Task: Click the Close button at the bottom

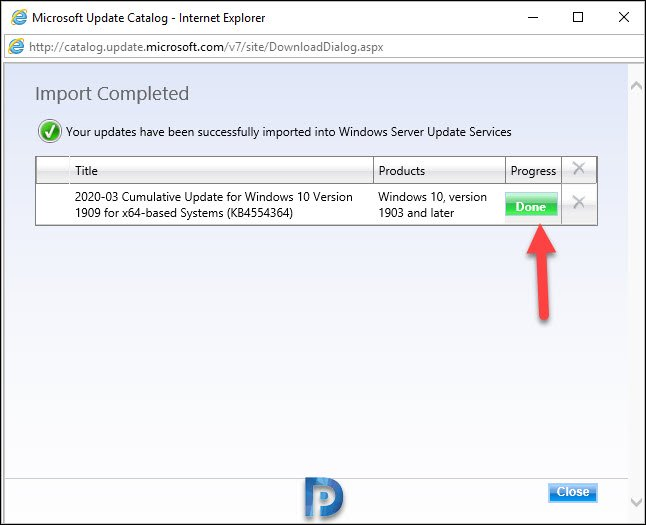Action: click(572, 492)
